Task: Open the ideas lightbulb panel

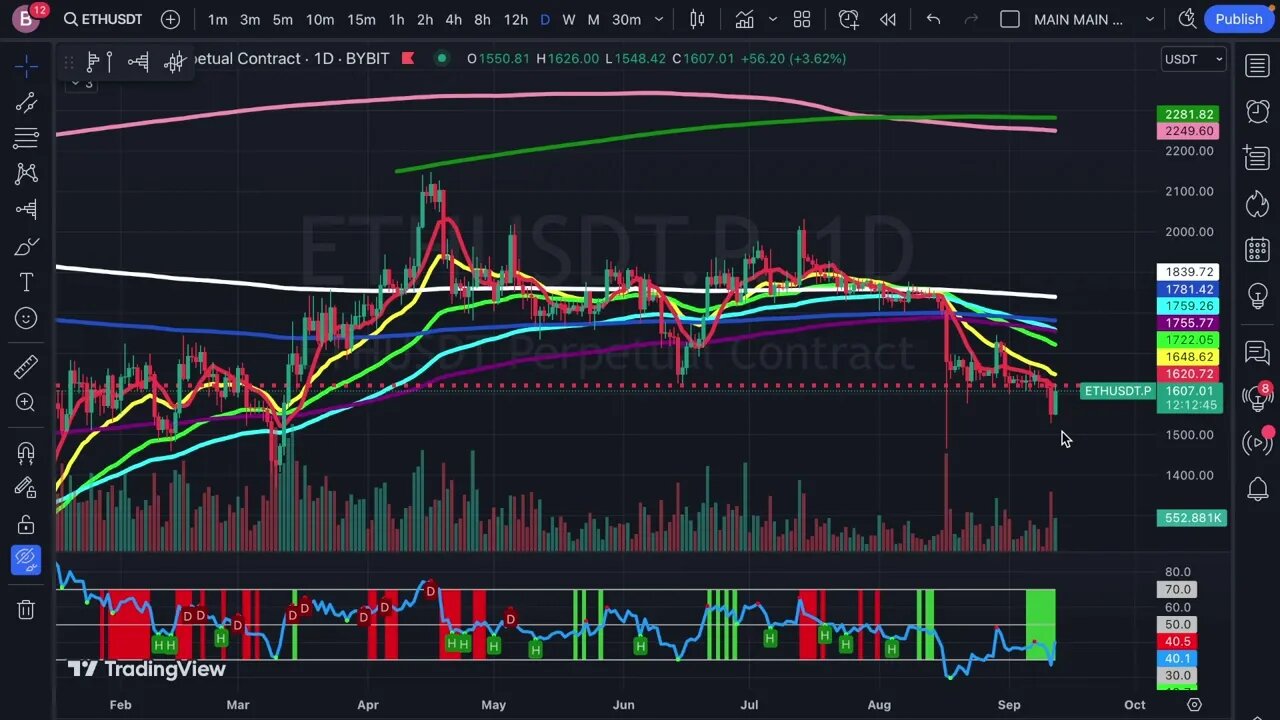Action: 1257,296
